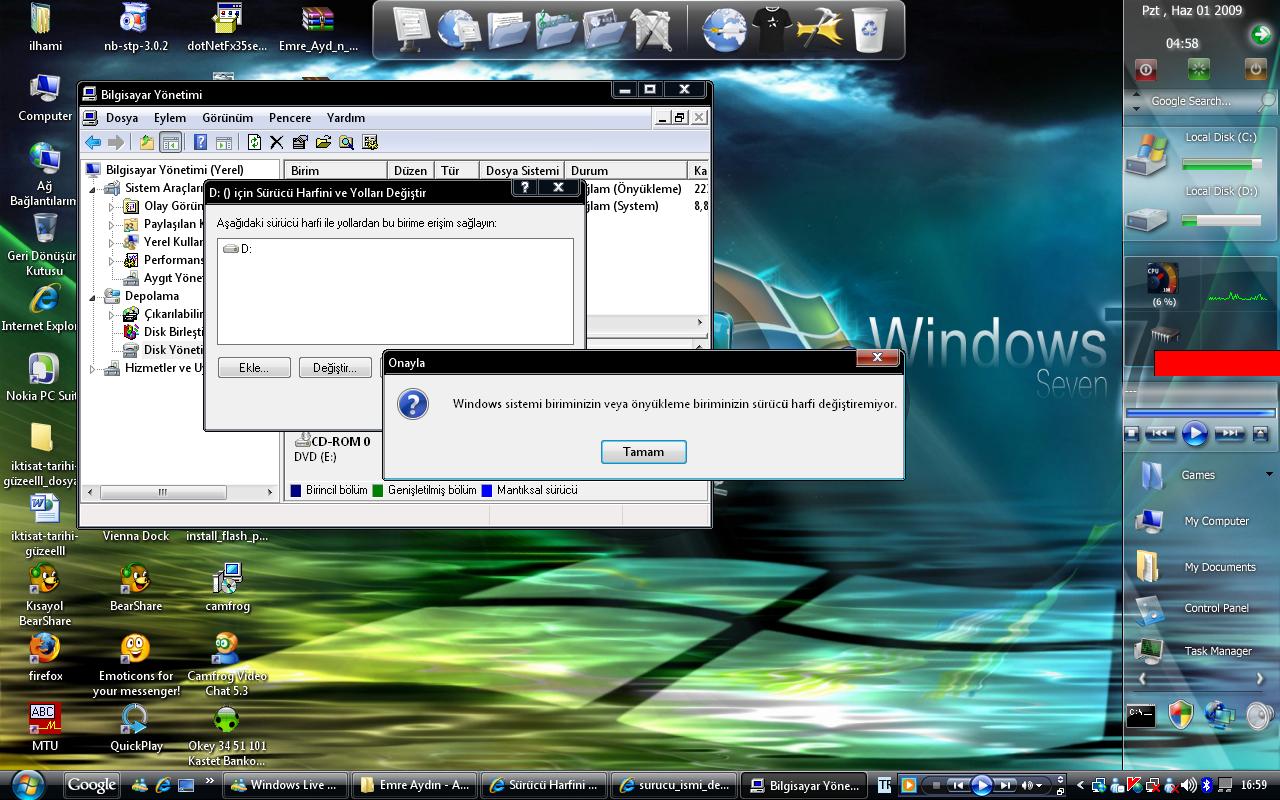The image size is (1280, 800).
Task: Click the Properties toolbar icon
Action: click(x=300, y=142)
